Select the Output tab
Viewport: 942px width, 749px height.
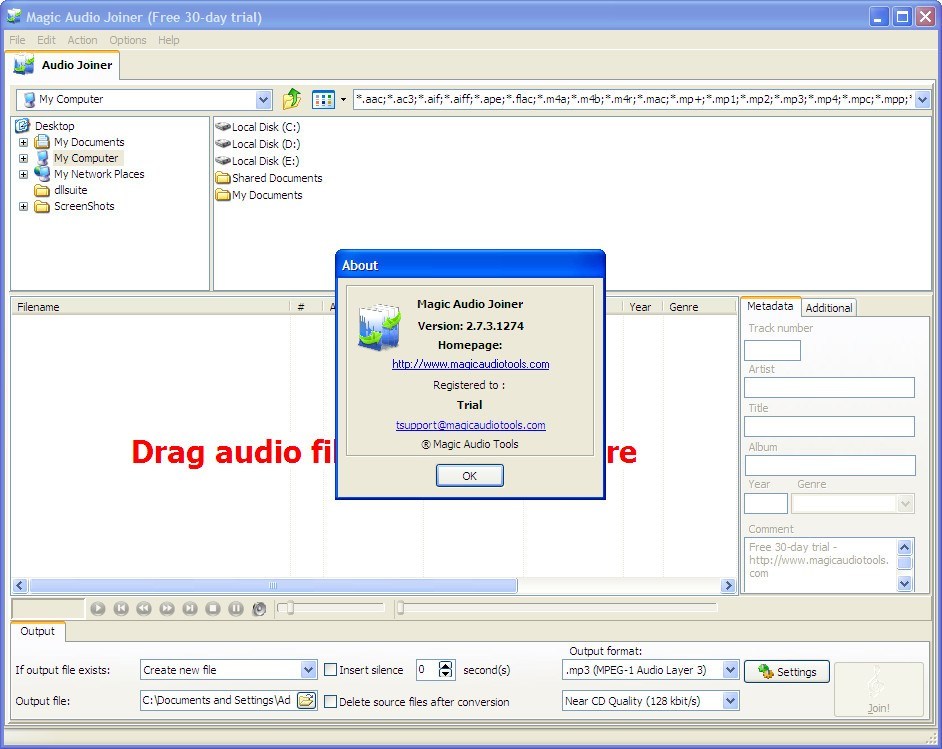click(x=37, y=631)
